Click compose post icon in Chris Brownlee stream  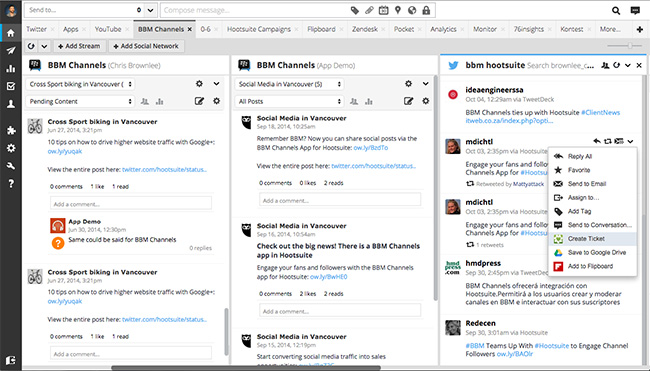199,101
